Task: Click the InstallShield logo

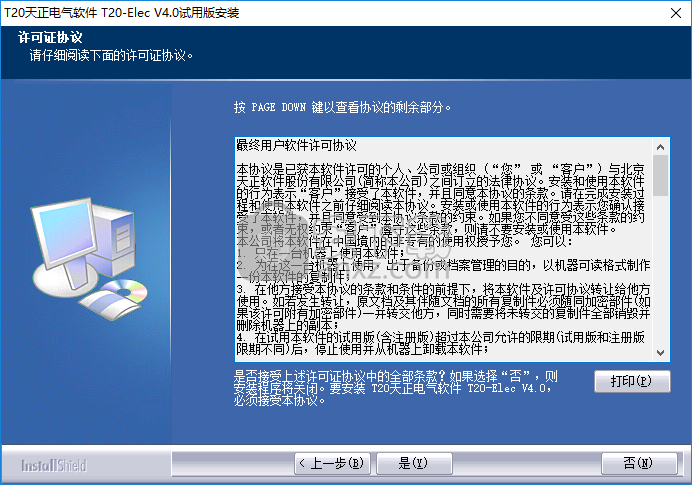Action: click(54, 466)
